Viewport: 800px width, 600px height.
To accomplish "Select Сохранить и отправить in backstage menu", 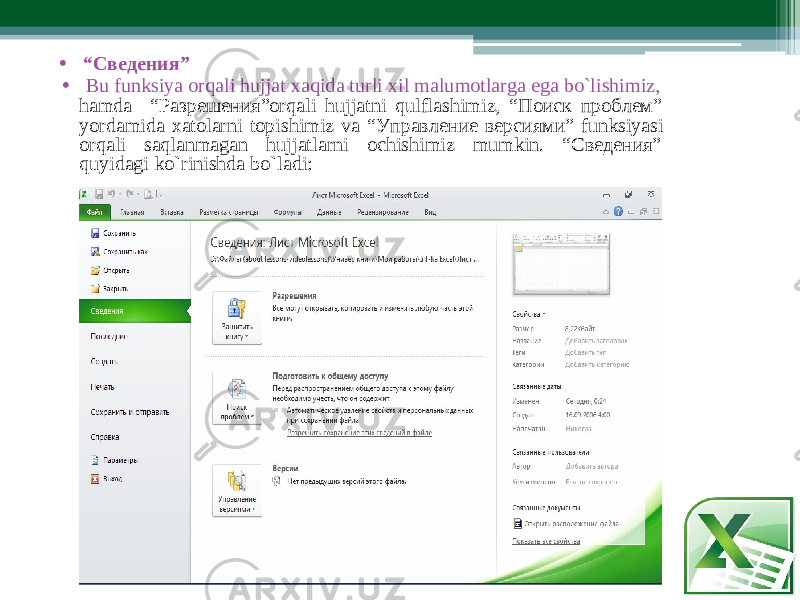I will click(130, 412).
